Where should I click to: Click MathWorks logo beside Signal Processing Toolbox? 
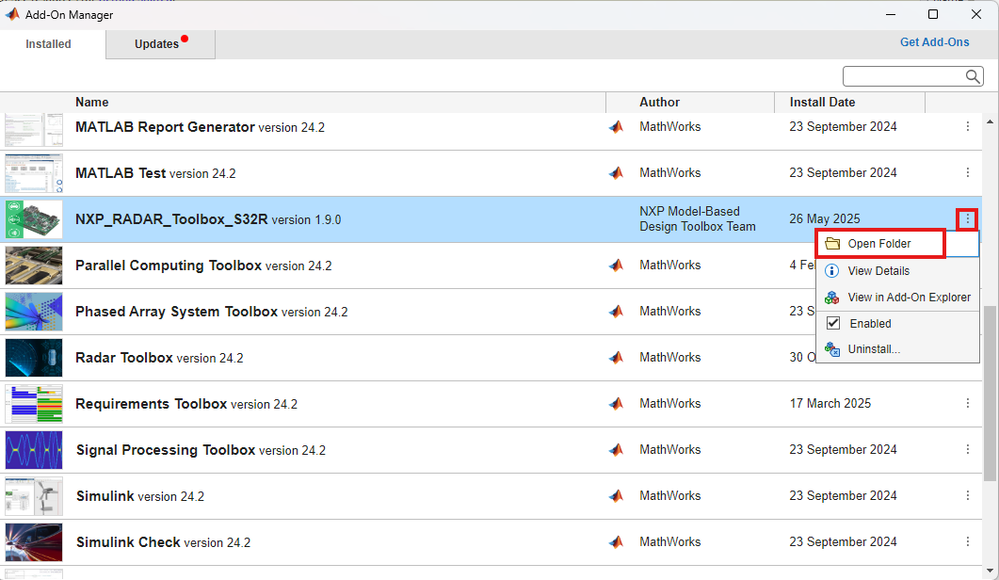click(x=616, y=450)
